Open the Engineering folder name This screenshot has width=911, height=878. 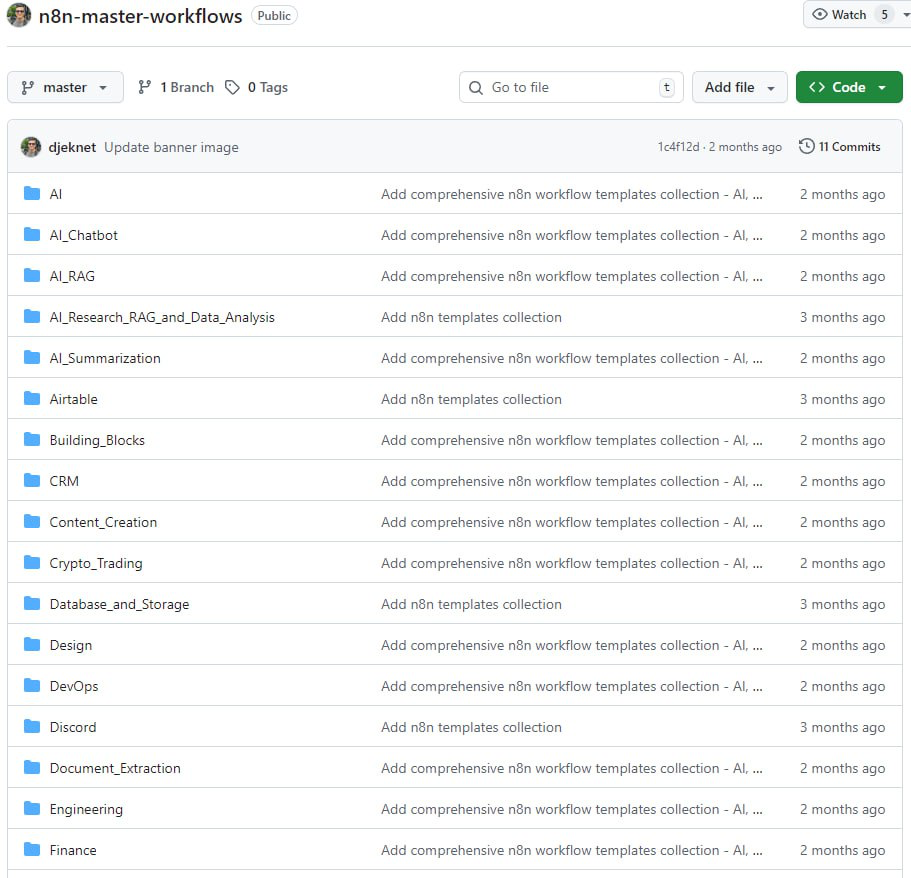[x=86, y=809]
